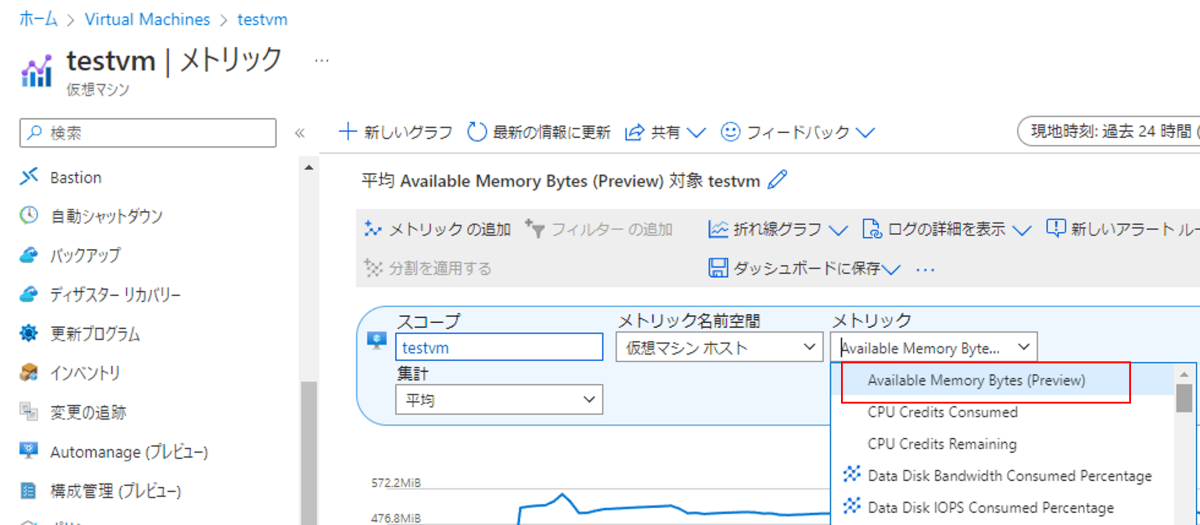Click the 新しいアラート ルール alert icon

(1056, 229)
